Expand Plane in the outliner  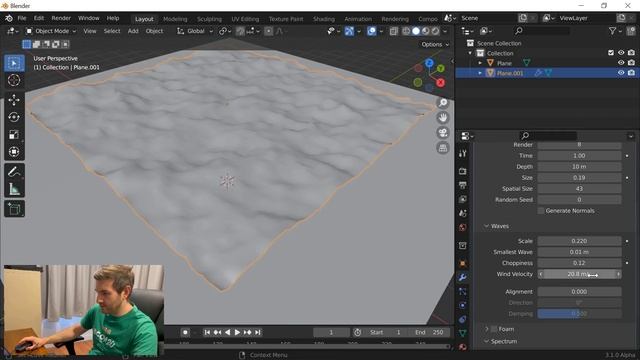(x=480, y=63)
